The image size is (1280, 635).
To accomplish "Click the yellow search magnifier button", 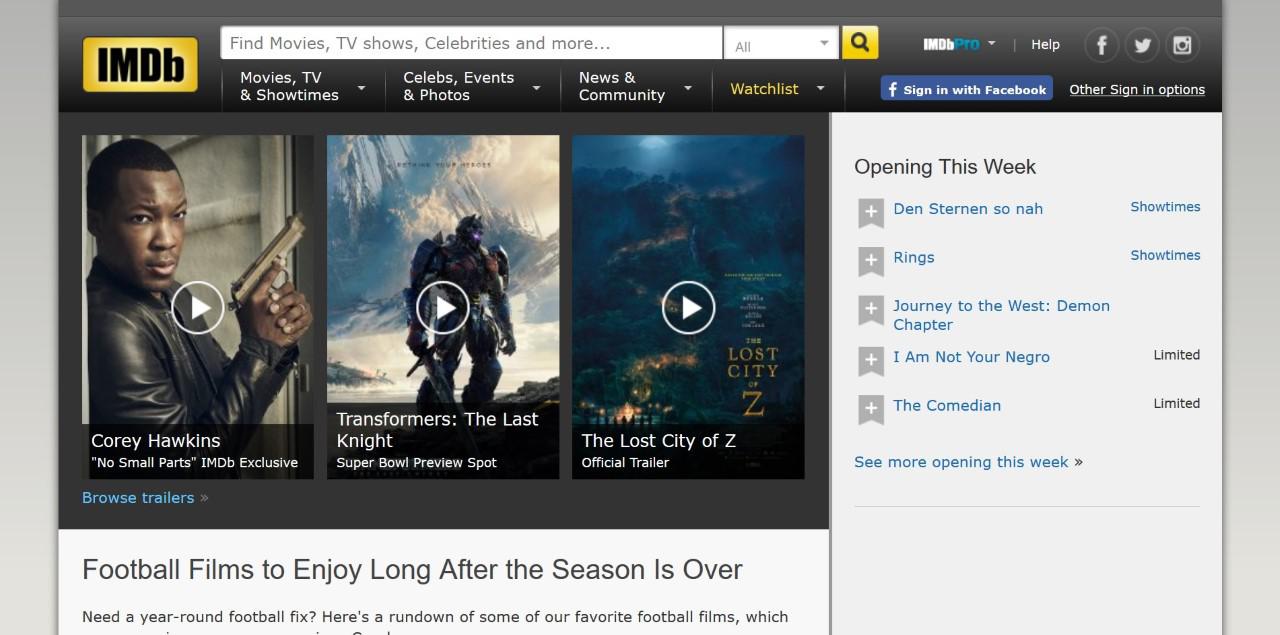I will point(860,43).
